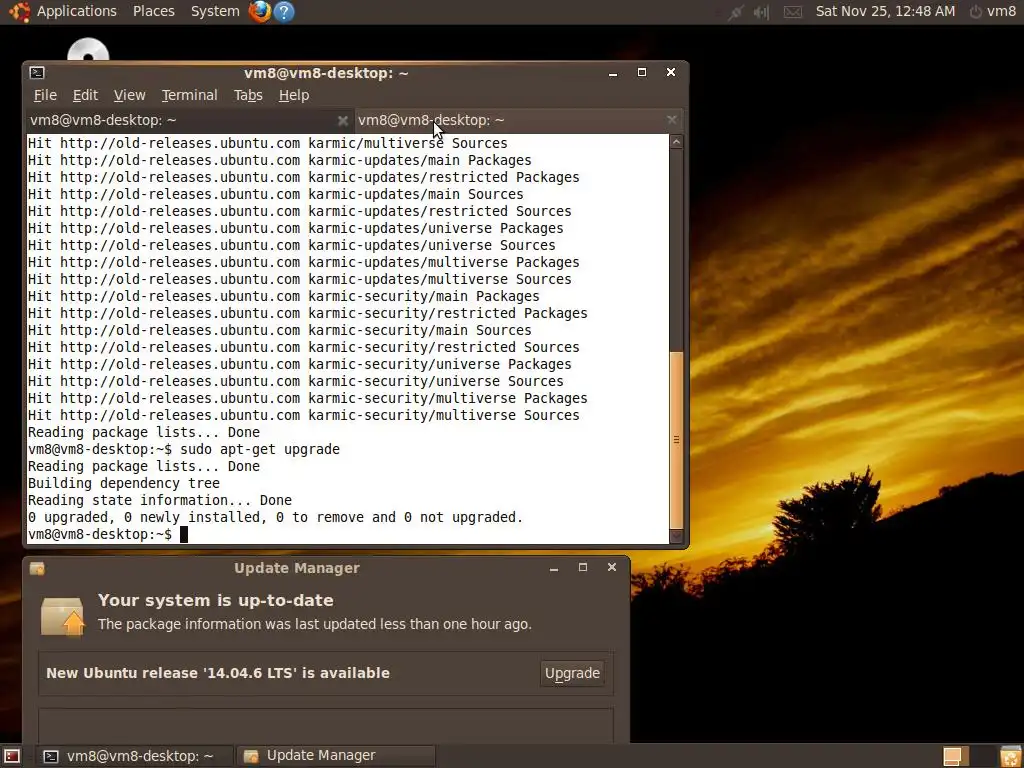Viewport: 1024px width, 768px height.
Task: Click 'Your system is up-to-date' heading
Action: pos(216,600)
